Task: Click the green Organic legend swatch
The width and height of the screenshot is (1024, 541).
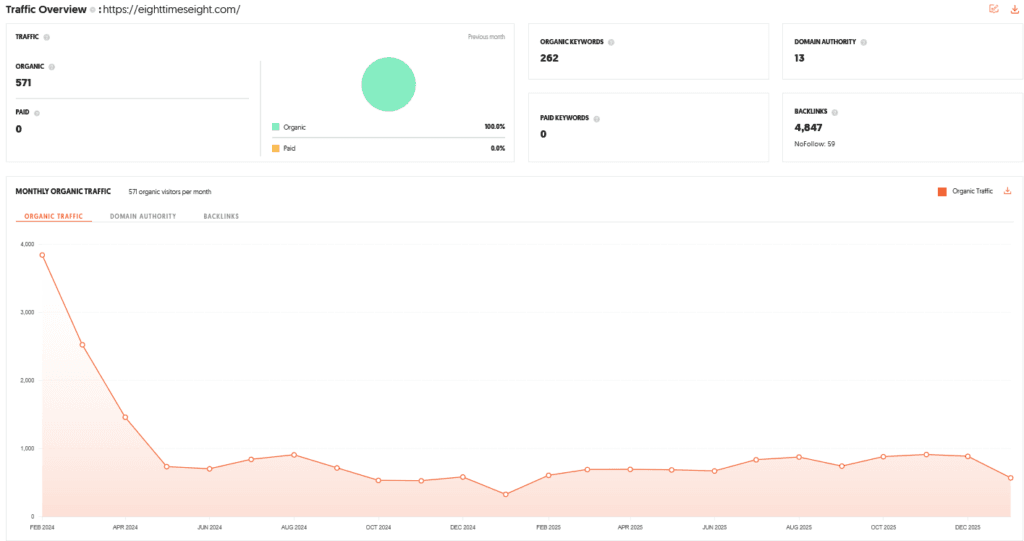Action: pyautogui.click(x=276, y=127)
